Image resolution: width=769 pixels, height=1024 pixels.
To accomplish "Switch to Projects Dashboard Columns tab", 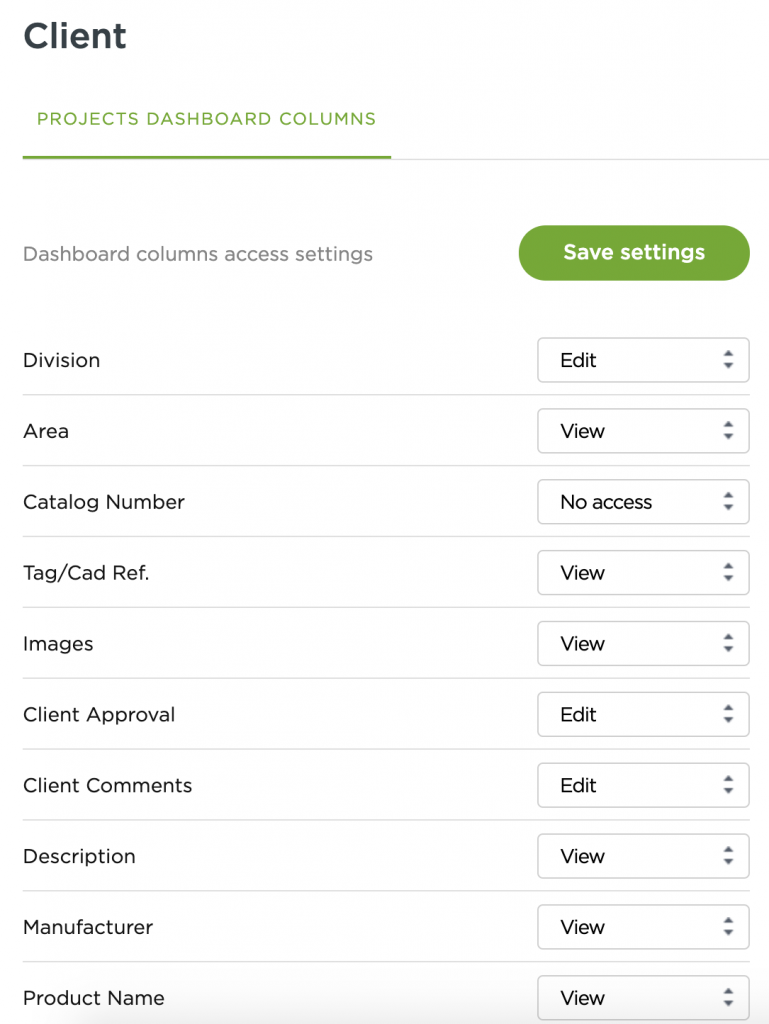I will tap(206, 119).
